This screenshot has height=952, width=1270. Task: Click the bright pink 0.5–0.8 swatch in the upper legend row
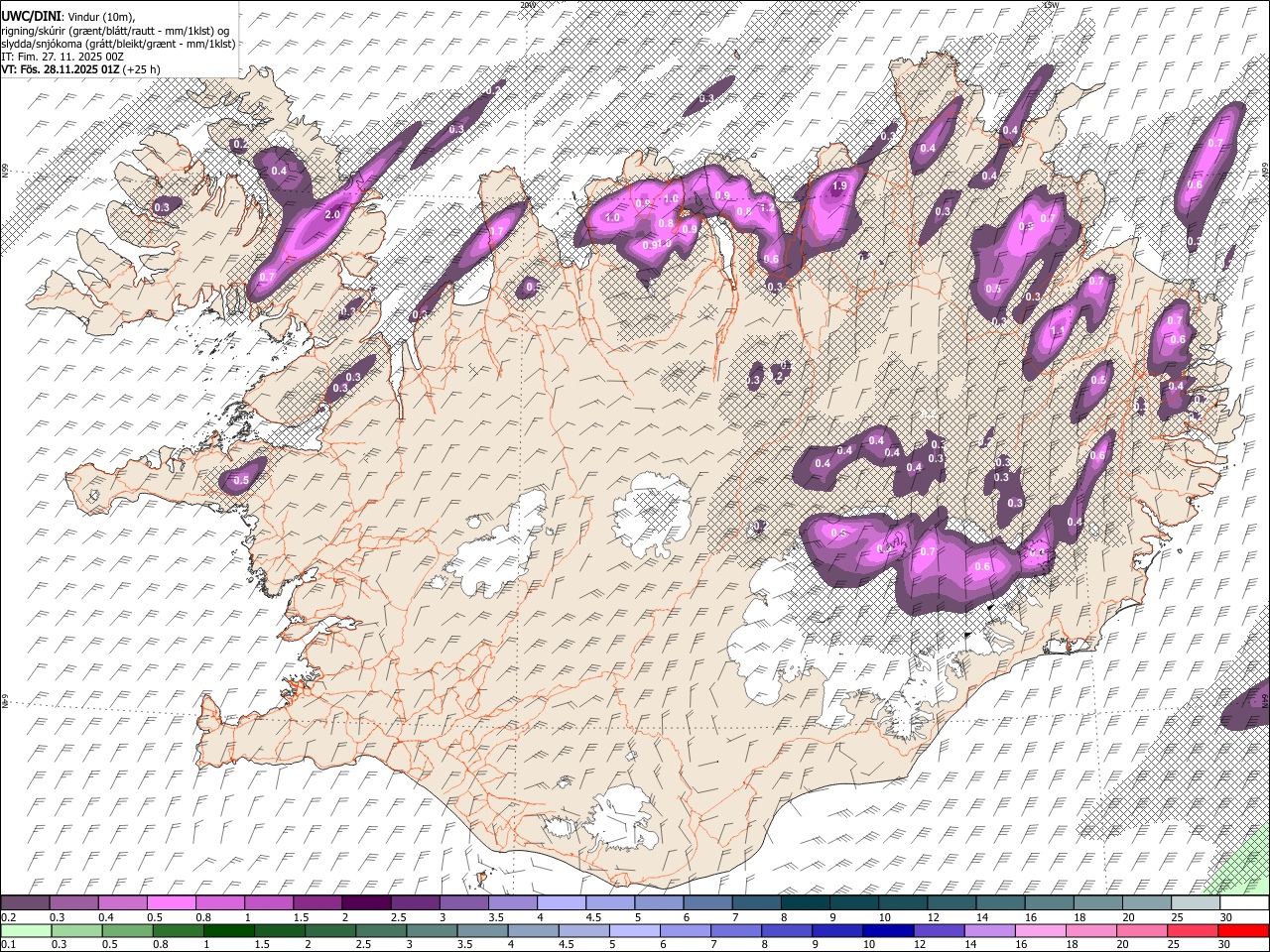click(172, 902)
